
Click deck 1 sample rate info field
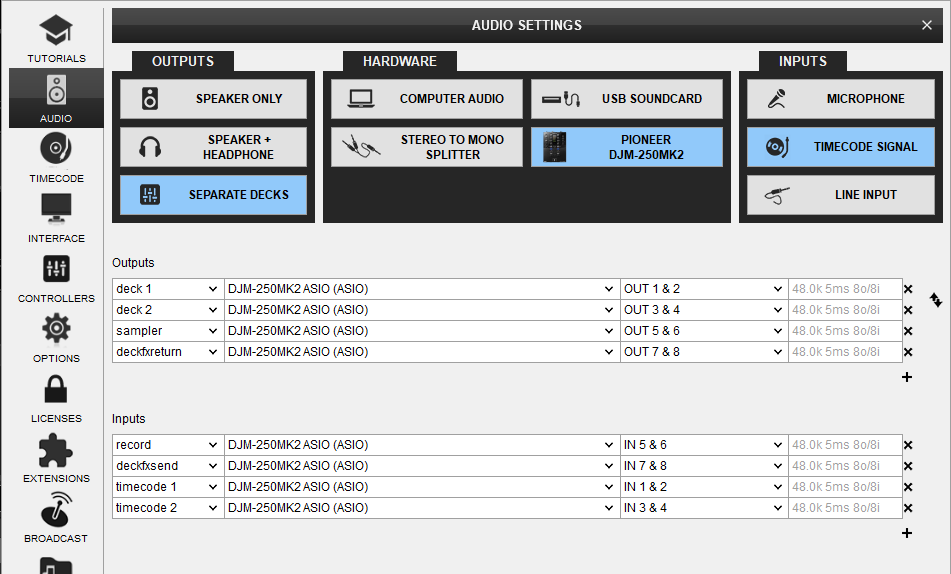click(x=845, y=289)
